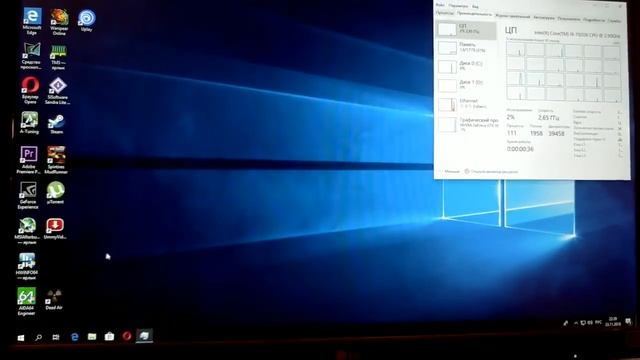
Task: Open the UmmyVideo downloader shortcut
Action: (55, 229)
